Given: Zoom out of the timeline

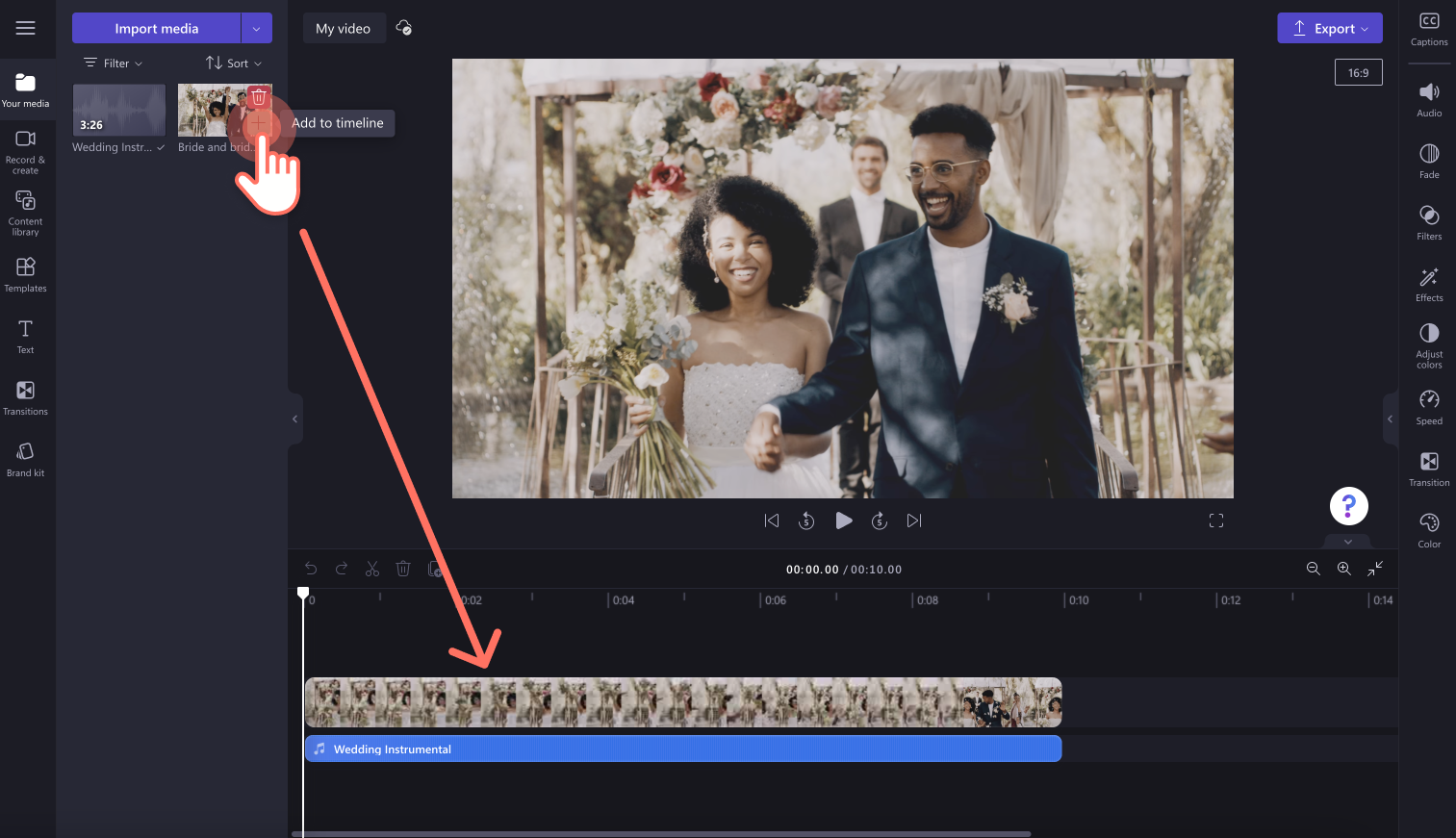Looking at the screenshot, I should pyautogui.click(x=1313, y=569).
